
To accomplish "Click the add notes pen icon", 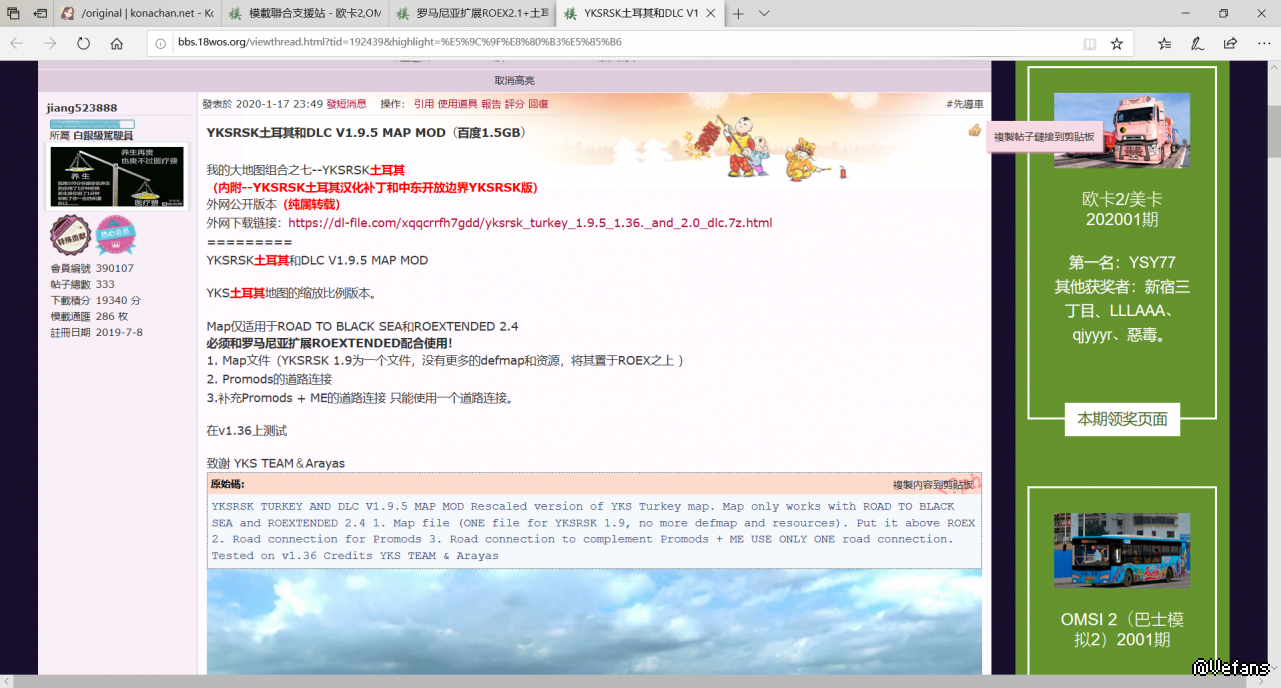I will coord(1197,44).
